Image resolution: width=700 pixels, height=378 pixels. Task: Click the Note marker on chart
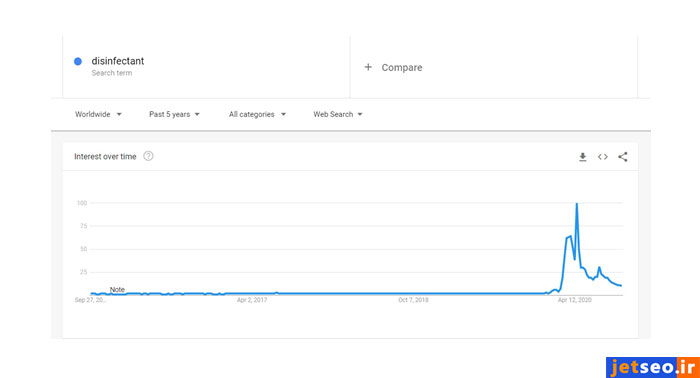coord(117,290)
